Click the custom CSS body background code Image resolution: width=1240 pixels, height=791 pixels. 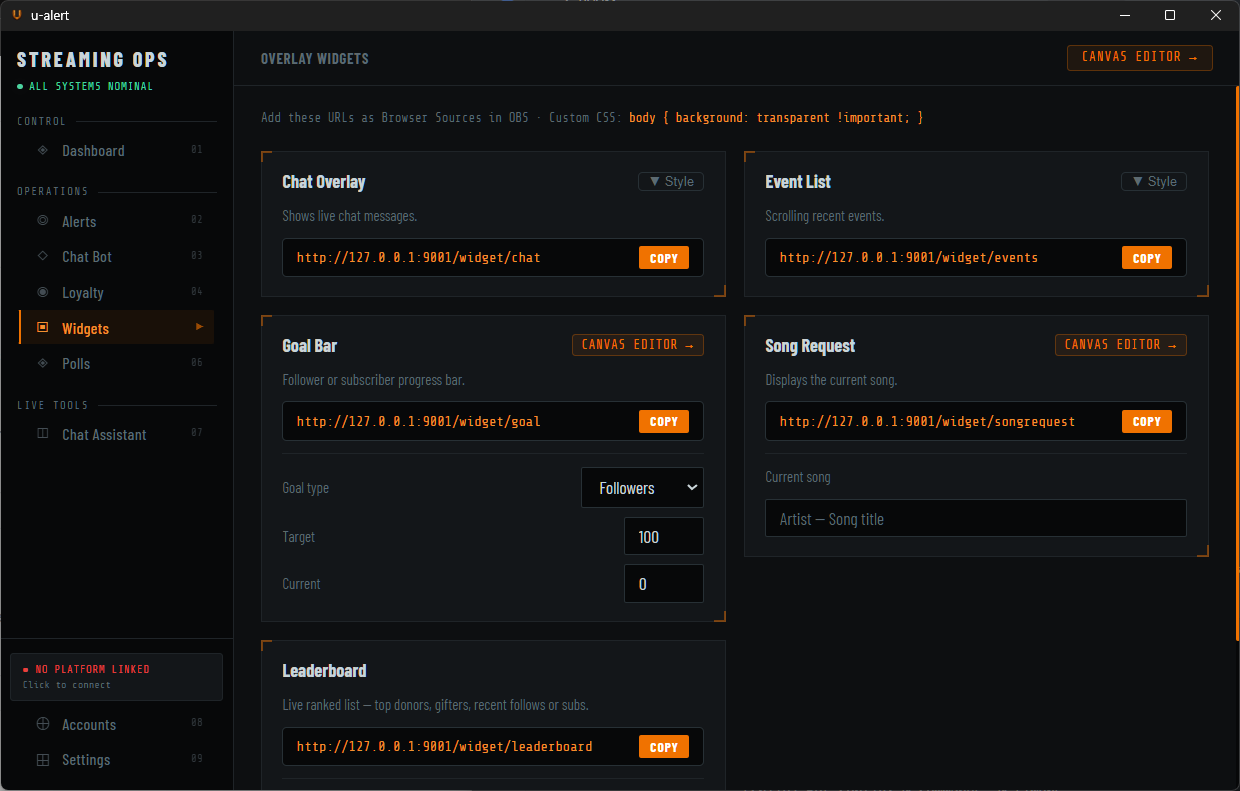tap(776, 118)
